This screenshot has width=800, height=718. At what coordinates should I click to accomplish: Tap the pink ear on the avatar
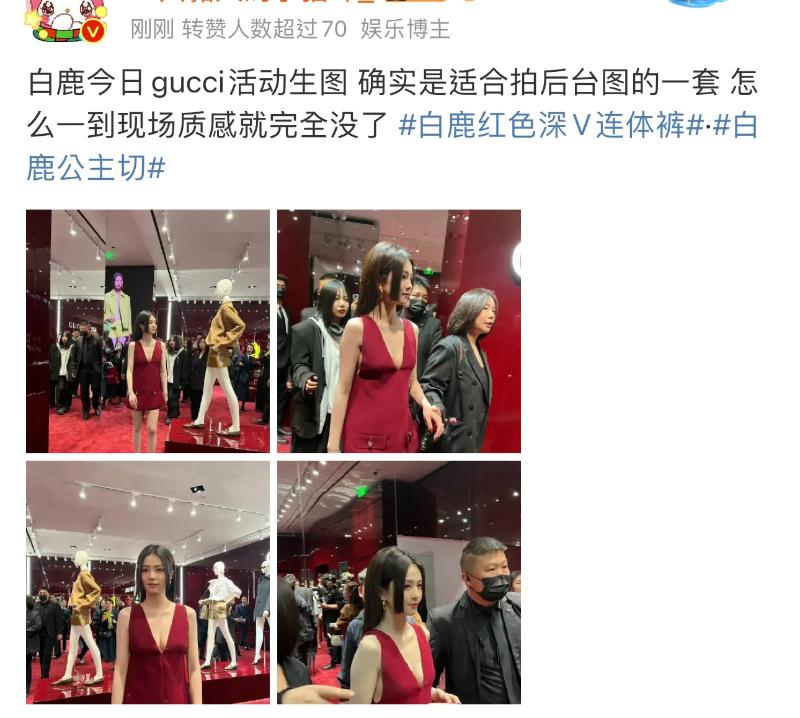[x=36, y=6]
